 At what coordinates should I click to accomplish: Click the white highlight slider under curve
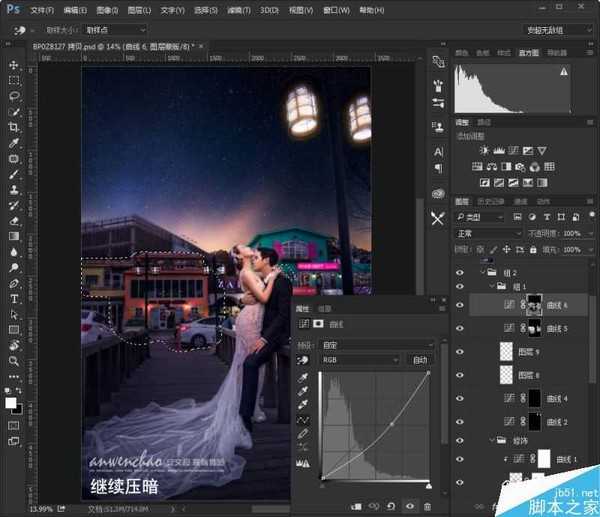coord(428,486)
